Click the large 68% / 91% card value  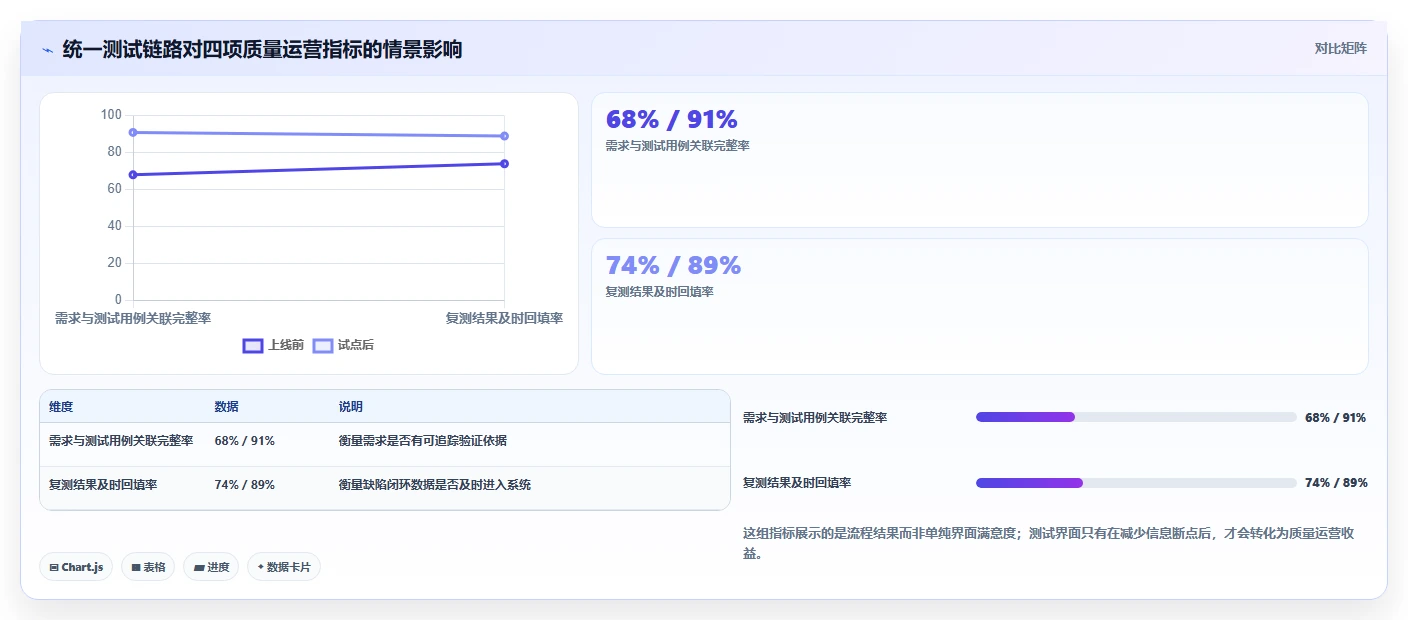pyautogui.click(x=671, y=119)
